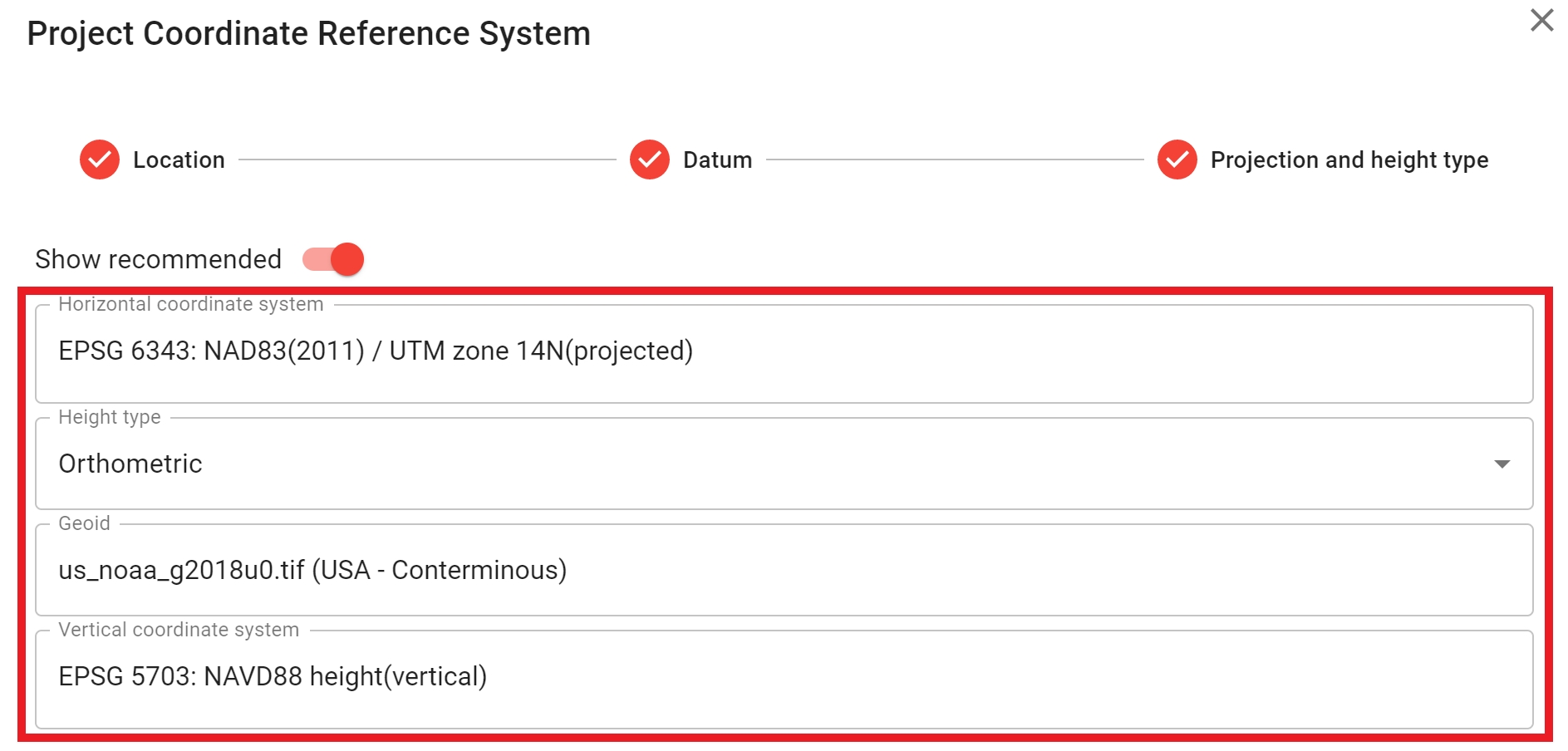Go to the Location step label
Viewport: 1568px width, 751px height.
click(x=179, y=160)
